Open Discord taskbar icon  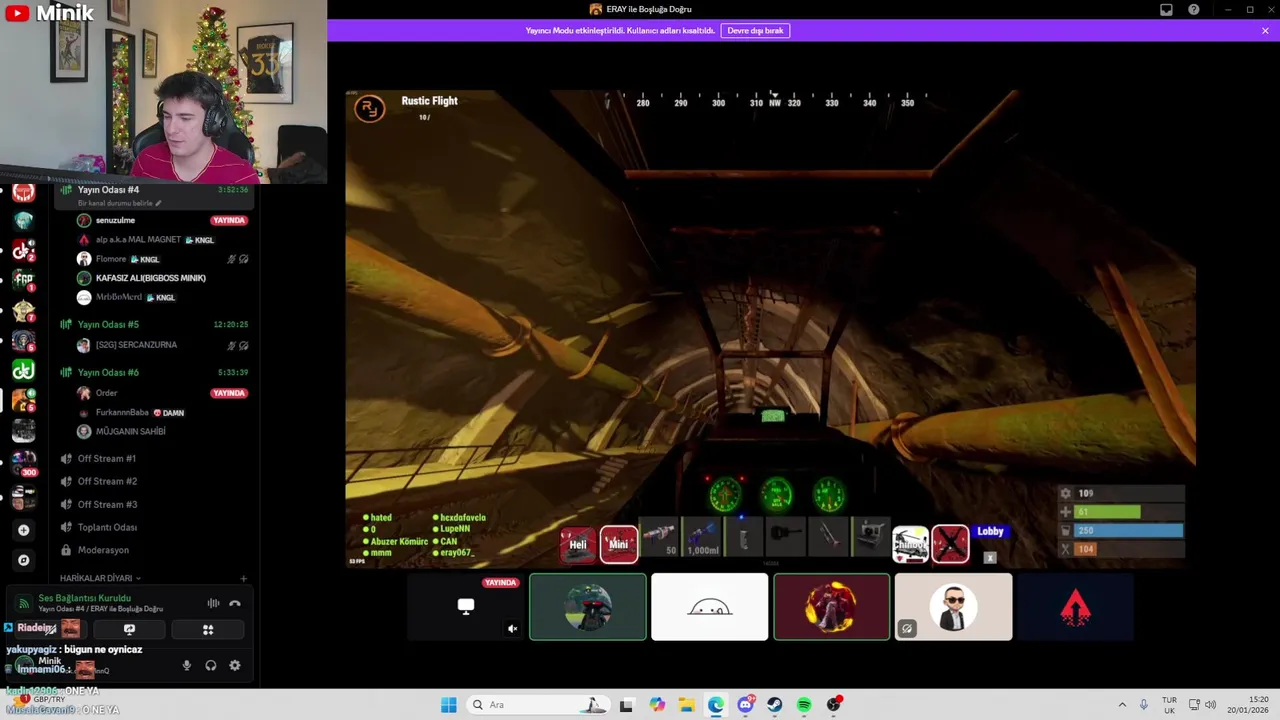(745, 705)
